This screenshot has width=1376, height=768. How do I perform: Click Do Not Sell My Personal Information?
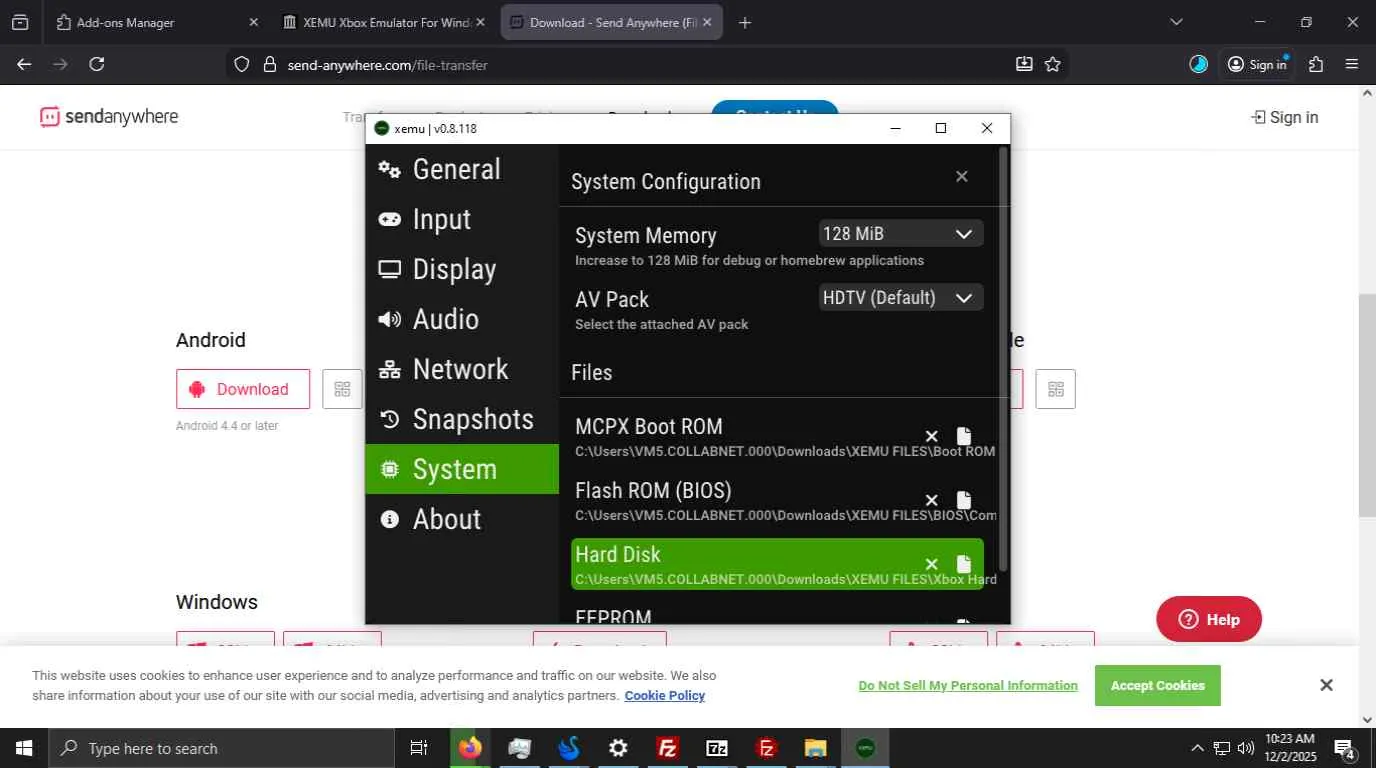tap(968, 685)
